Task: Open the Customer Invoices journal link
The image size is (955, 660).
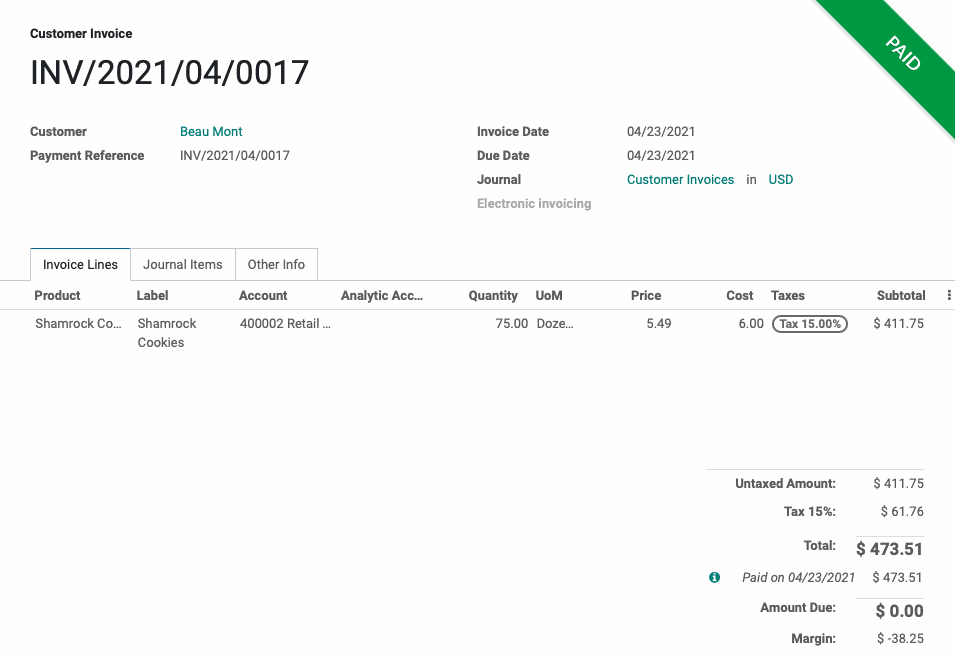Action: pos(680,180)
